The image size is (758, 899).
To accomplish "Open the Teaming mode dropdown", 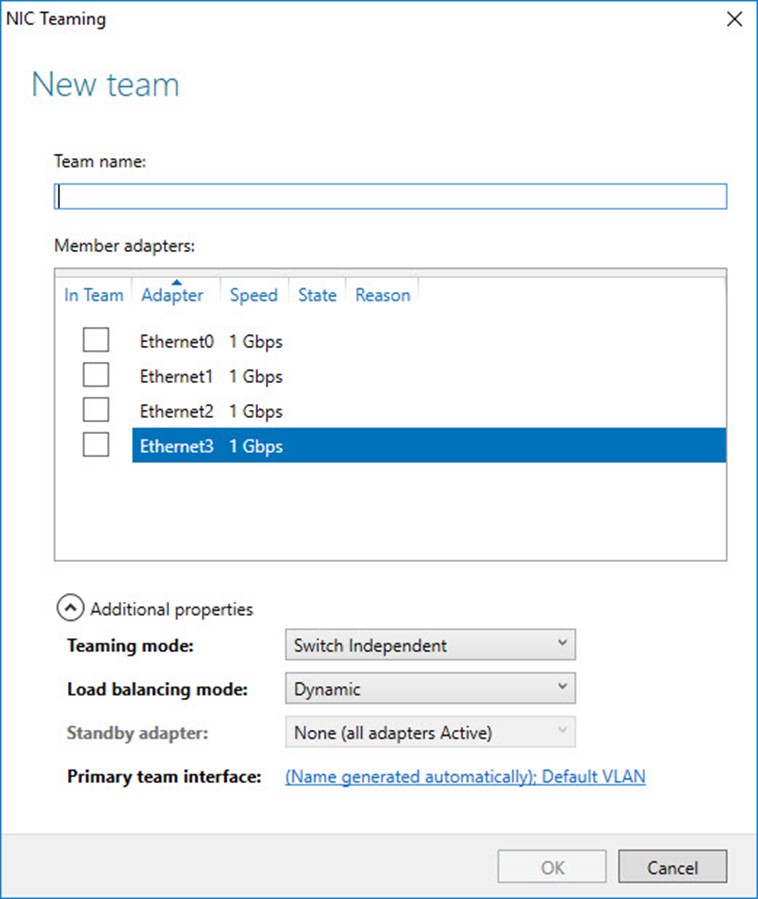I will 430,645.
